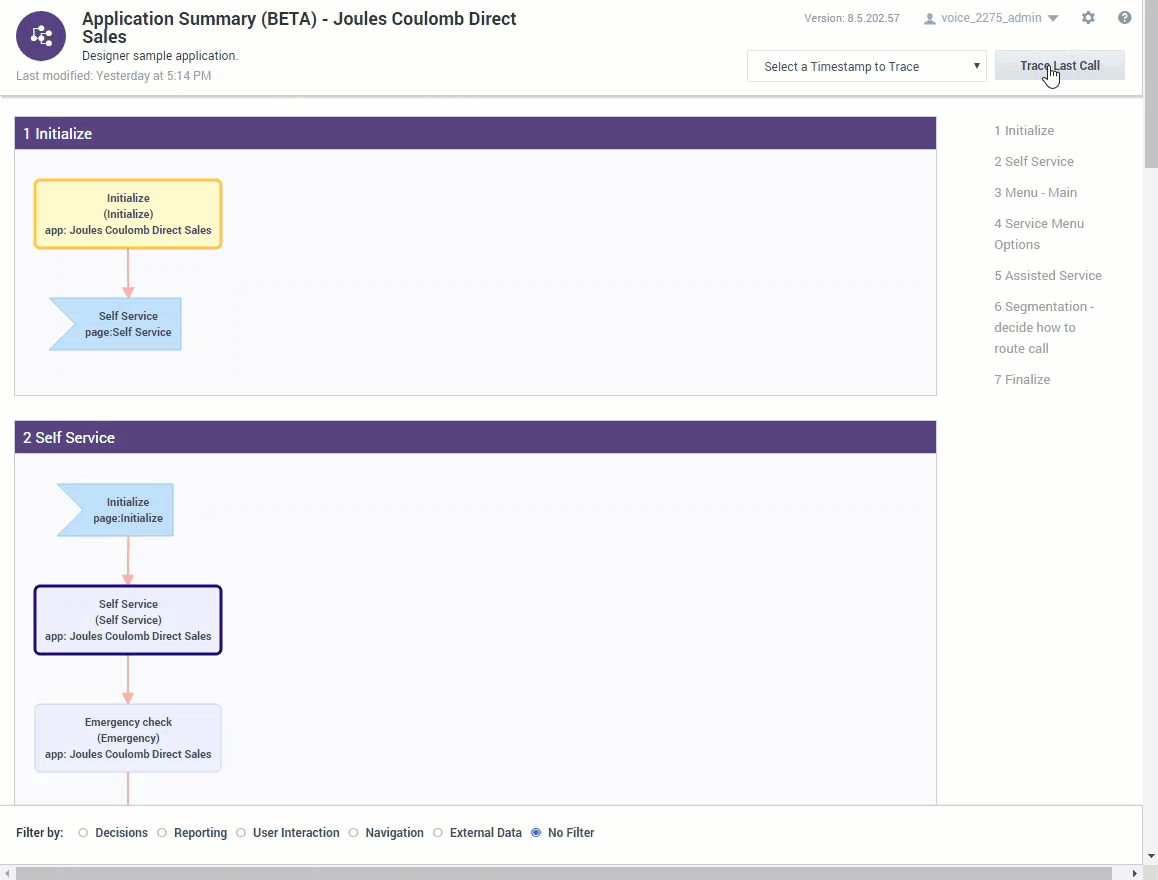Open the Select a Timestamp to Trace dropdown
Screen dimensions: 1158x880
click(x=866, y=67)
